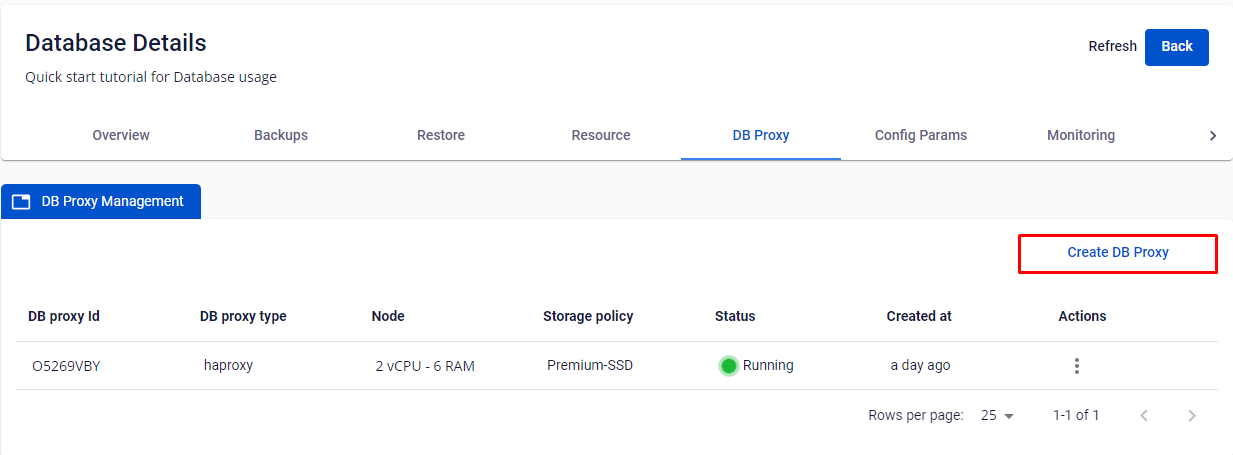Click the DB proxy Id column header
This screenshot has width=1233, height=455.
tap(64, 316)
